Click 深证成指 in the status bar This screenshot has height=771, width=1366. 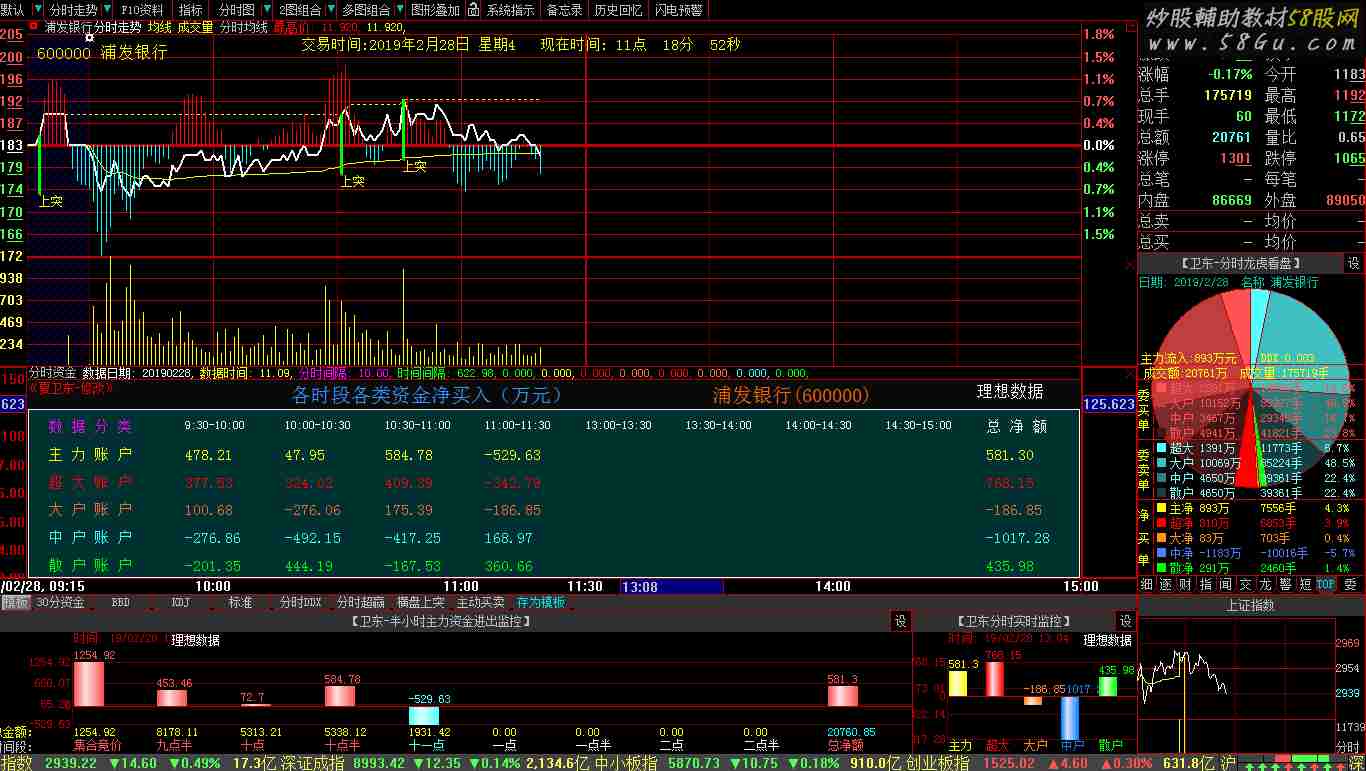click(x=312, y=763)
